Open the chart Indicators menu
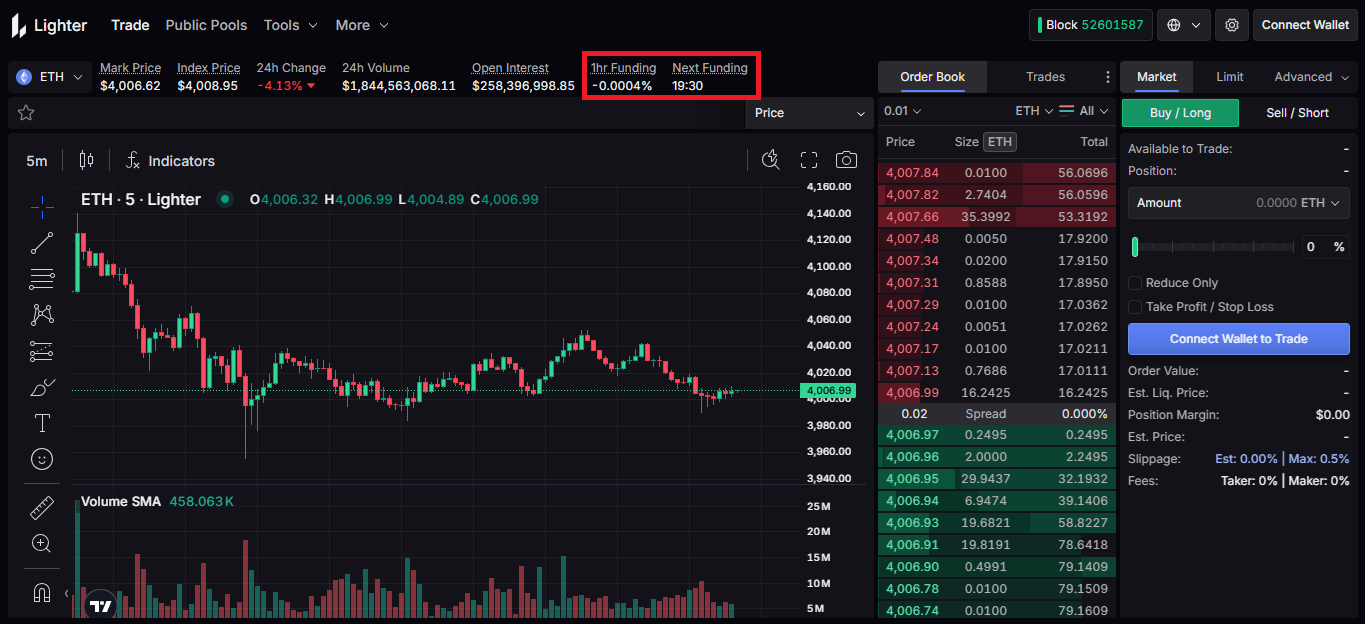This screenshot has height=624, width=1365. pyautogui.click(x=170, y=161)
